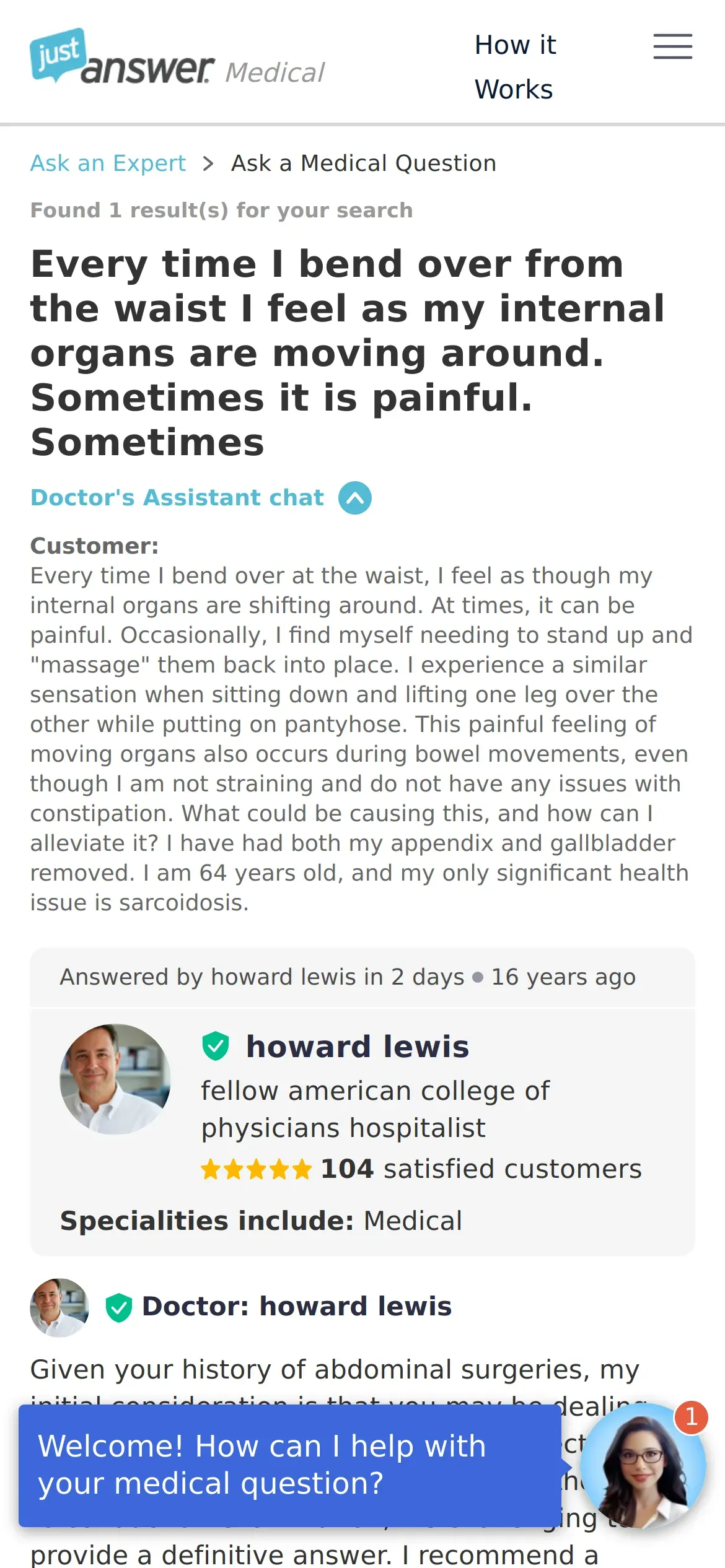Click the Welcome chat message bubble
Image resolution: width=725 pixels, height=1568 pixels.
(289, 1465)
